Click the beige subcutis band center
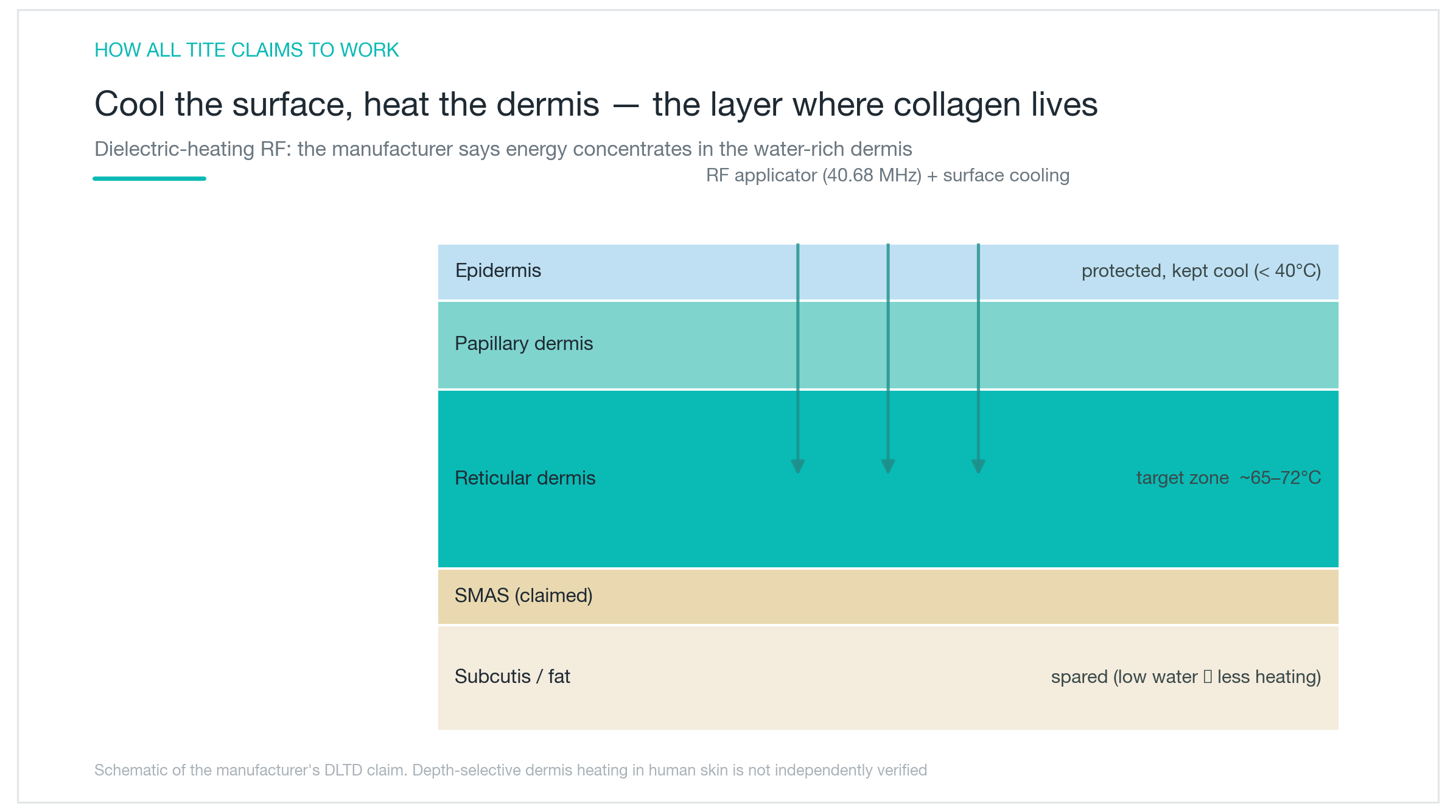Screen dimensions: 1456x812 click(x=888, y=678)
